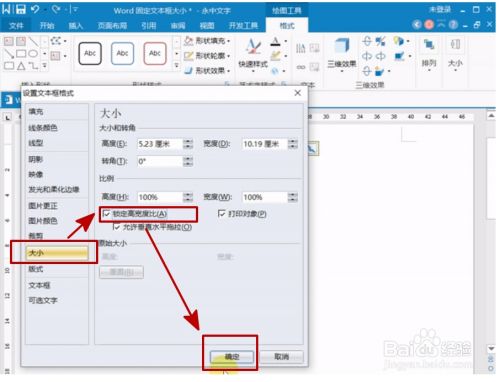Switch to the 开发工具 developer tab

[x=243, y=26]
